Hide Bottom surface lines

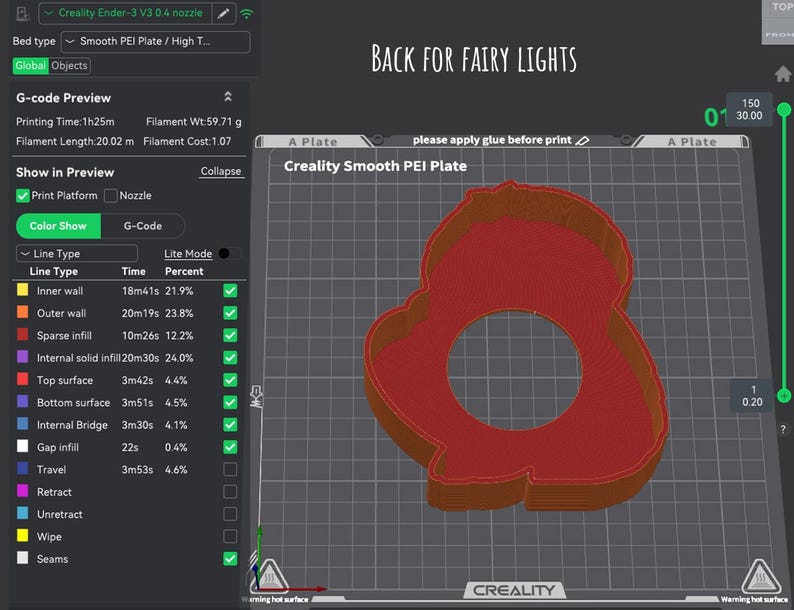230,402
